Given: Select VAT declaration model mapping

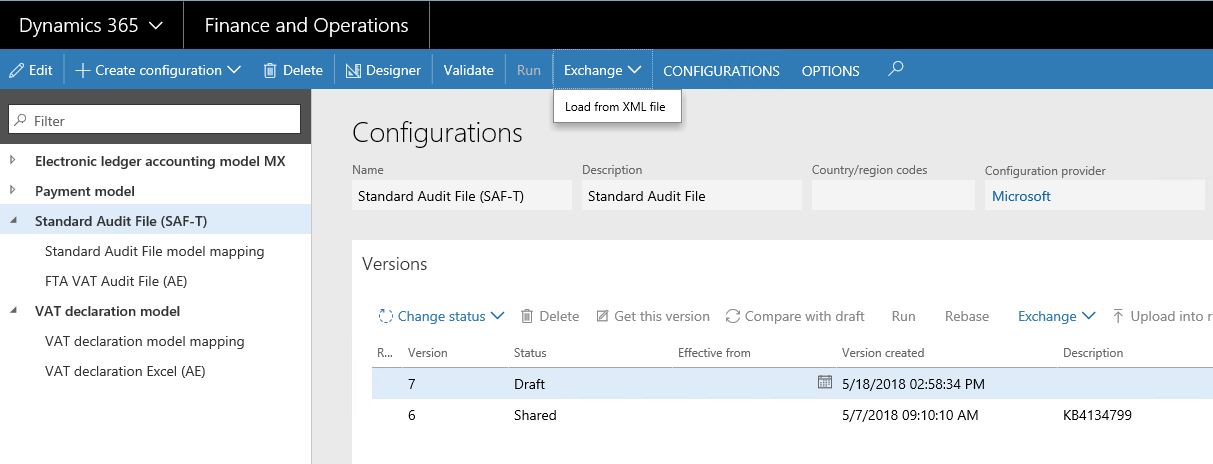Looking at the screenshot, I should point(145,341).
